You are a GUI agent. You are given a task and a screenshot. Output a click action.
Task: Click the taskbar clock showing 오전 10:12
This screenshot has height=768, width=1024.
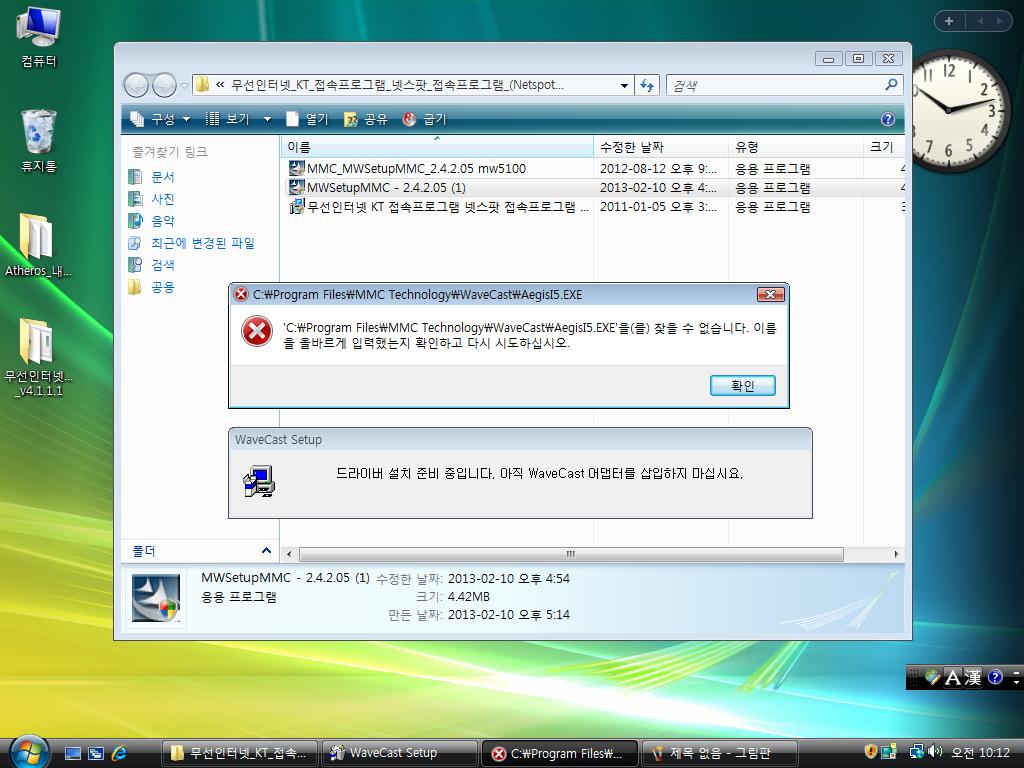pyautogui.click(x=981, y=752)
